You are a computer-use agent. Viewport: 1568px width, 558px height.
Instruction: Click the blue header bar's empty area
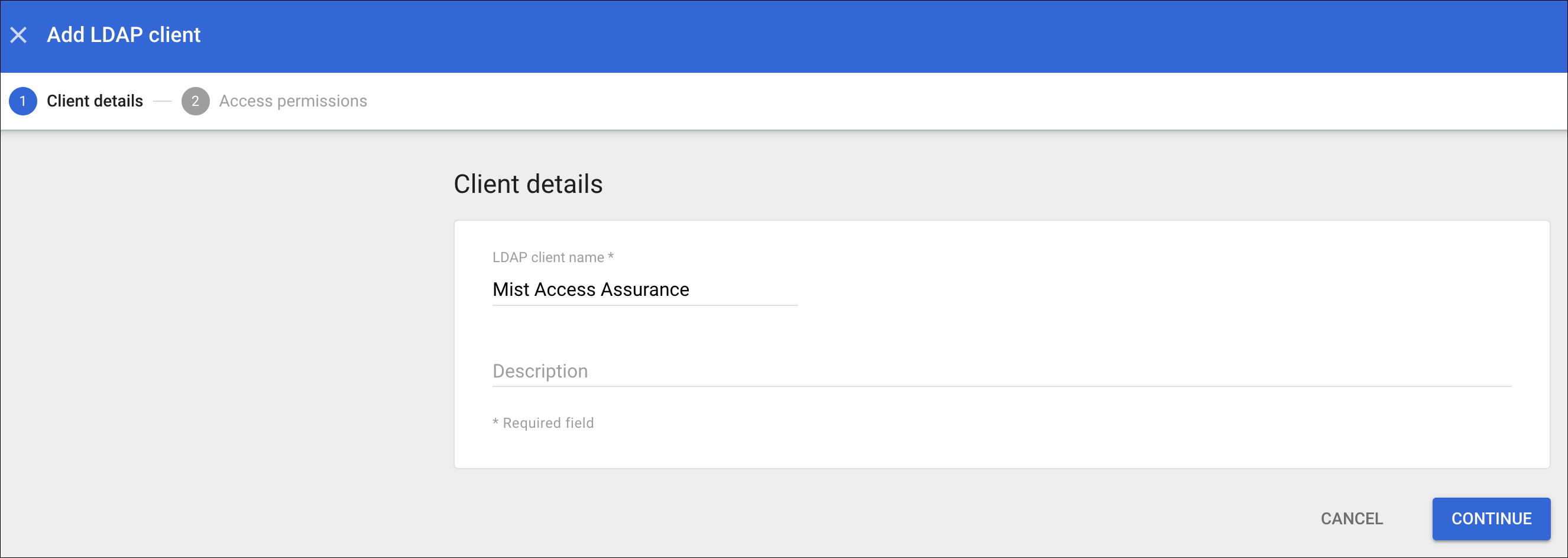point(852,36)
